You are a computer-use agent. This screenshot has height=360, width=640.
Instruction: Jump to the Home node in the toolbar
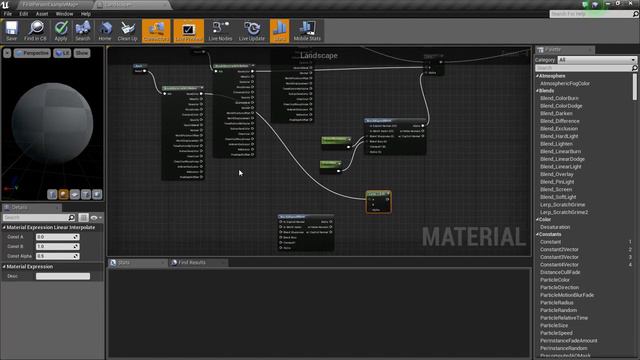[x=105, y=31]
